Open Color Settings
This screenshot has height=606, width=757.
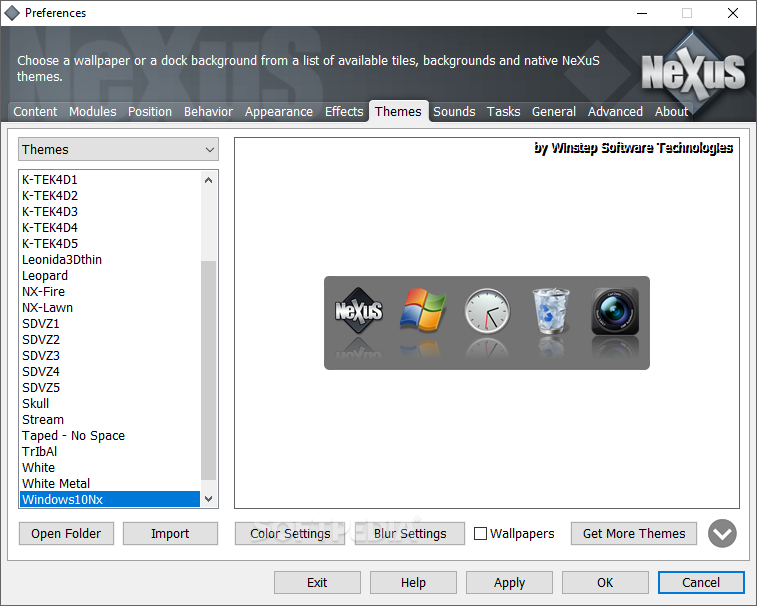290,534
